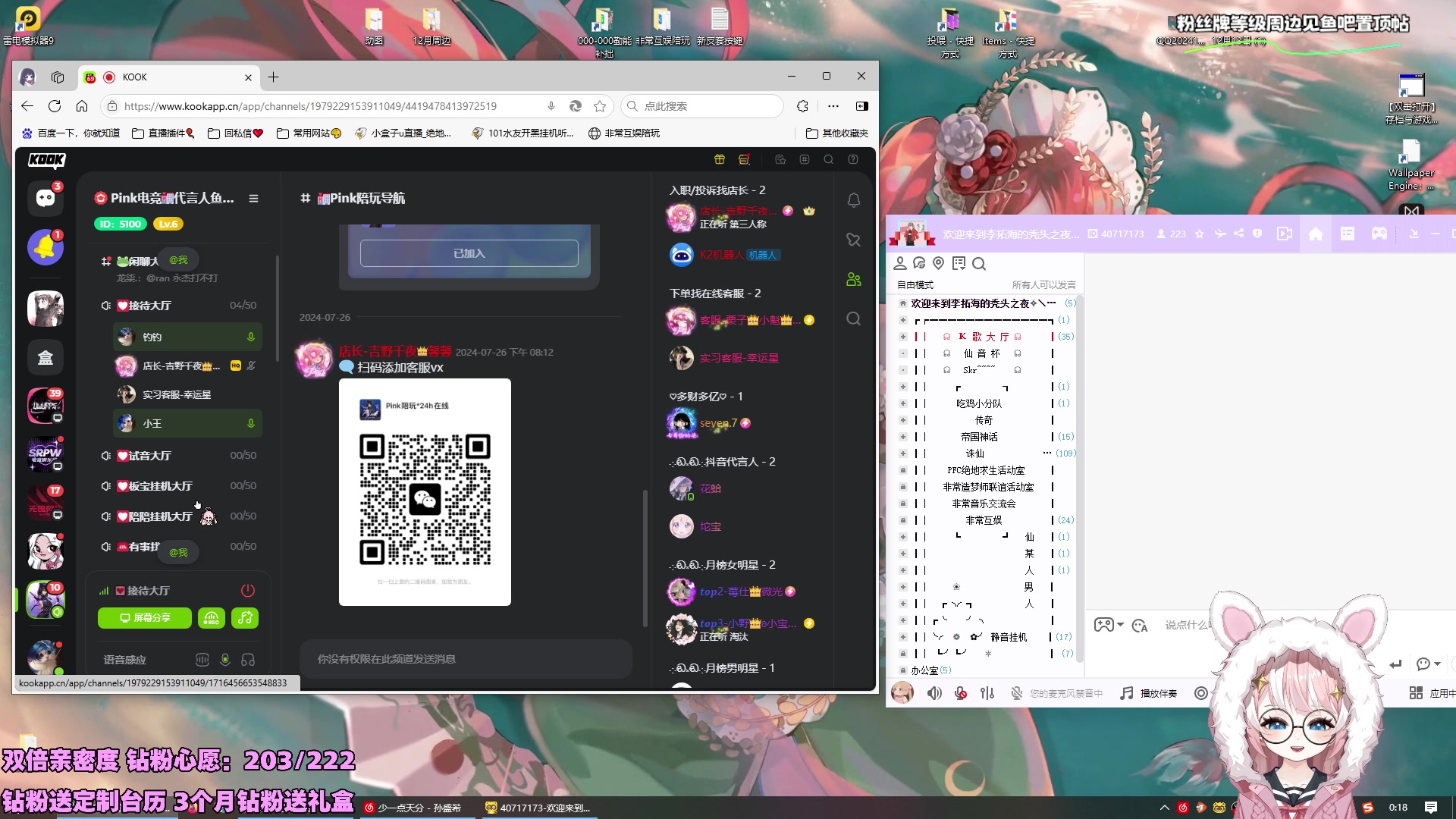
Task: Open the server icon with badge 17
Action: pos(45,503)
